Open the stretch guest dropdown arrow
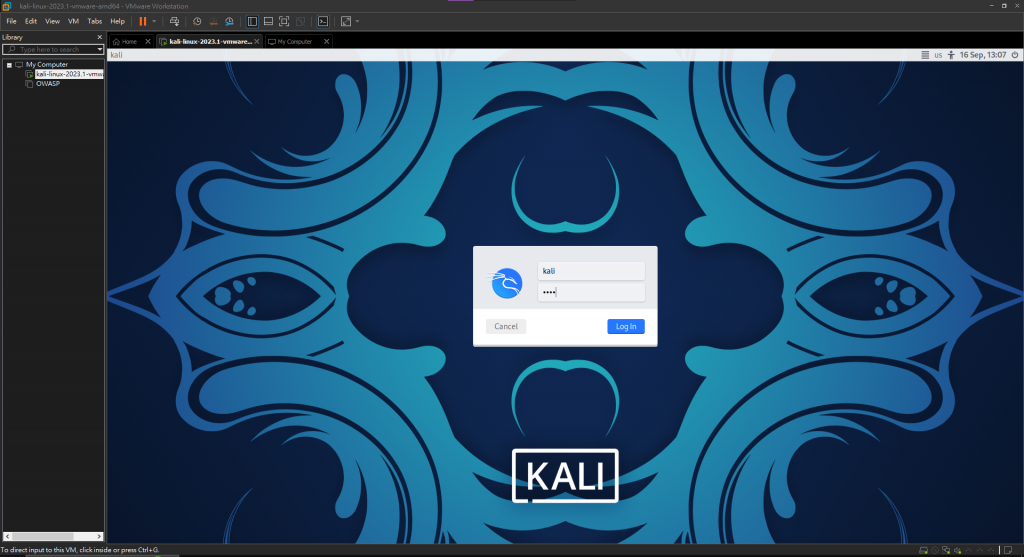The width and height of the screenshot is (1024, 557). (357, 21)
